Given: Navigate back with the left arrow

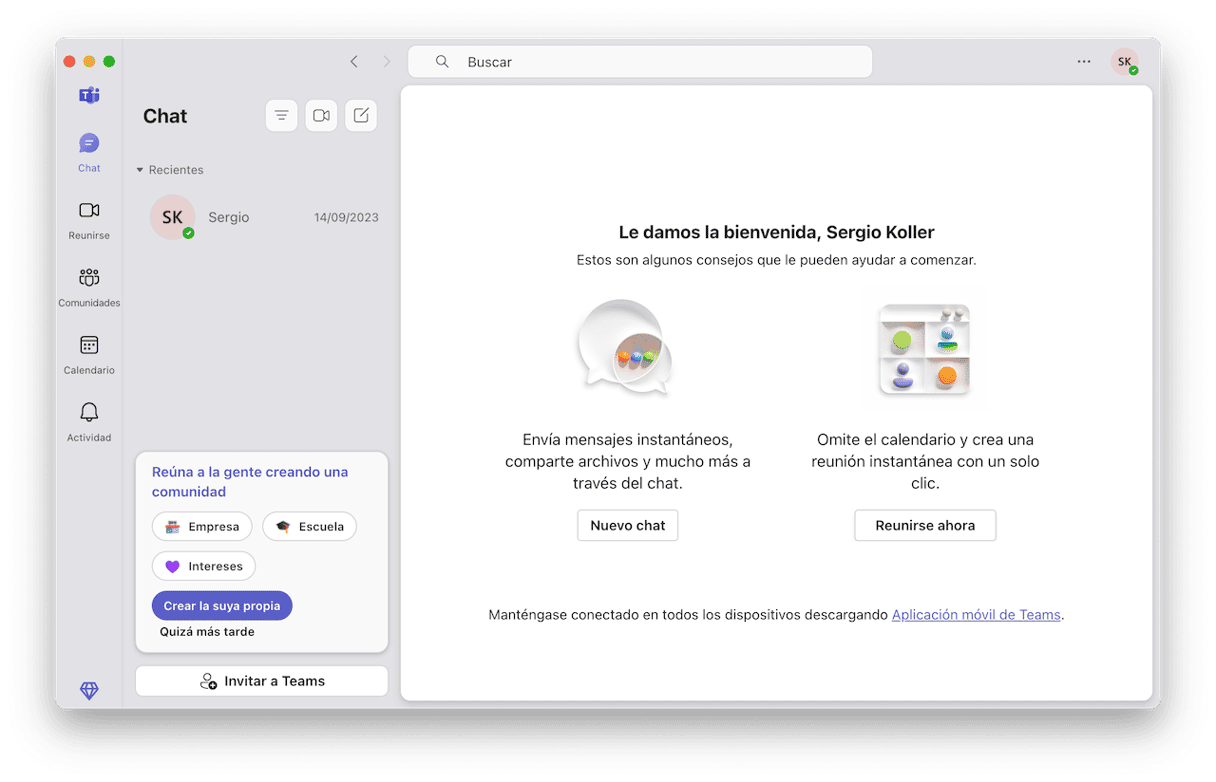Looking at the screenshot, I should pos(354,62).
